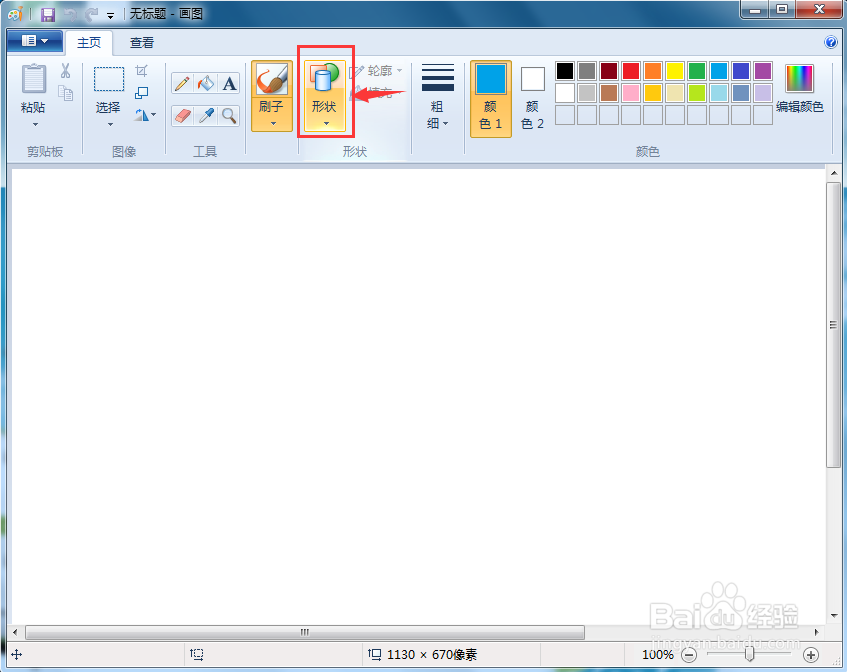Expand the Shapes dropdown arrow

click(x=326, y=124)
